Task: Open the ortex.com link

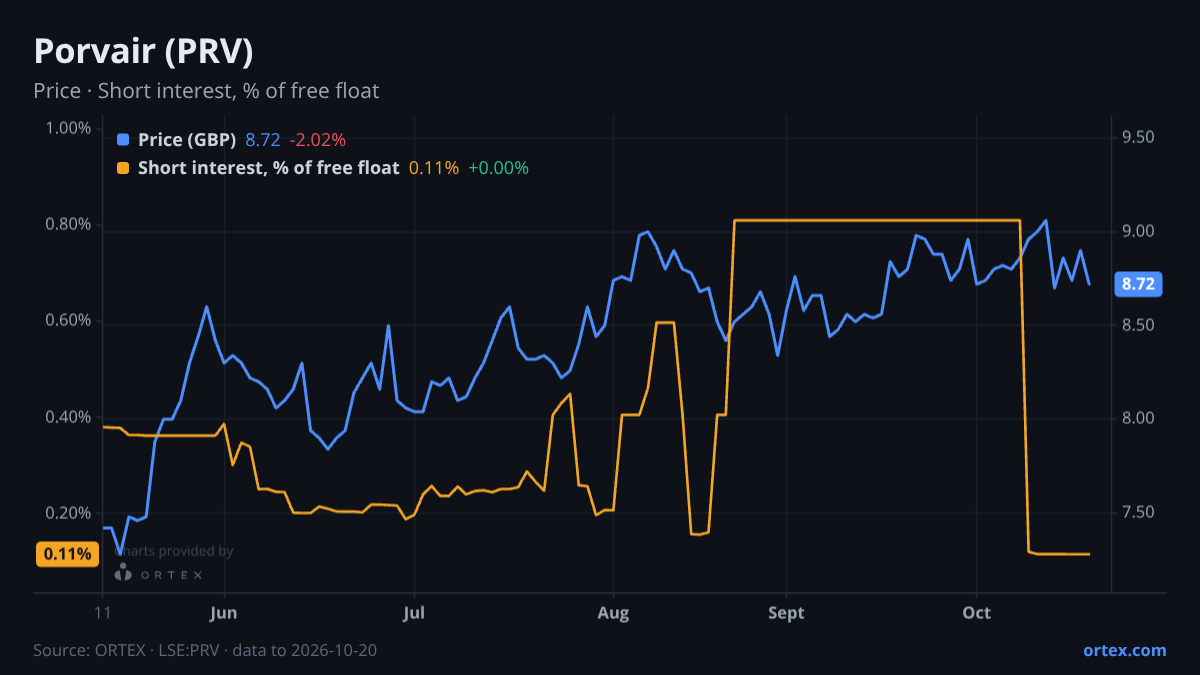Action: point(1125,651)
